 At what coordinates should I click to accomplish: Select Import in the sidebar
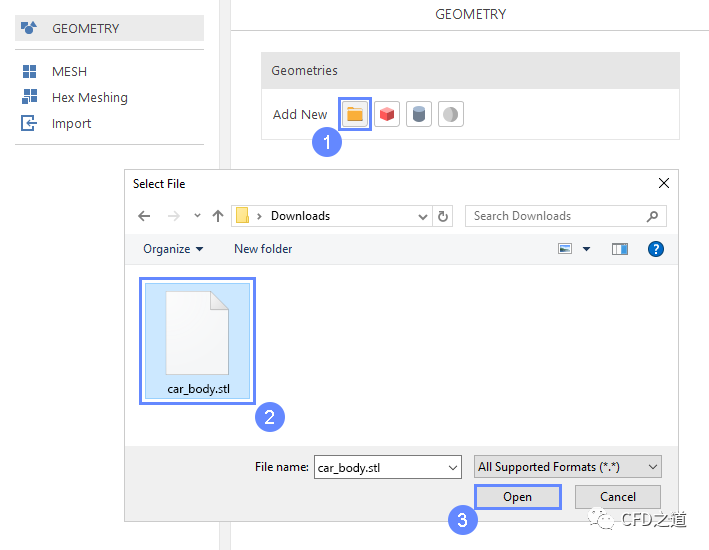71,124
